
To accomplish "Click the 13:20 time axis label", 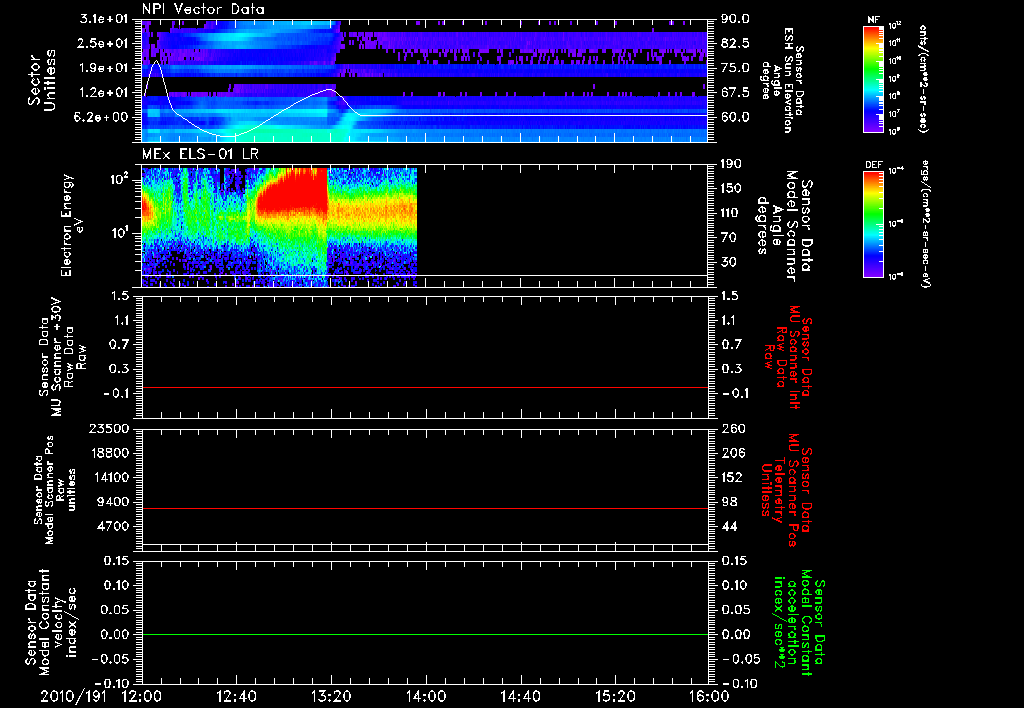I will tap(331, 696).
